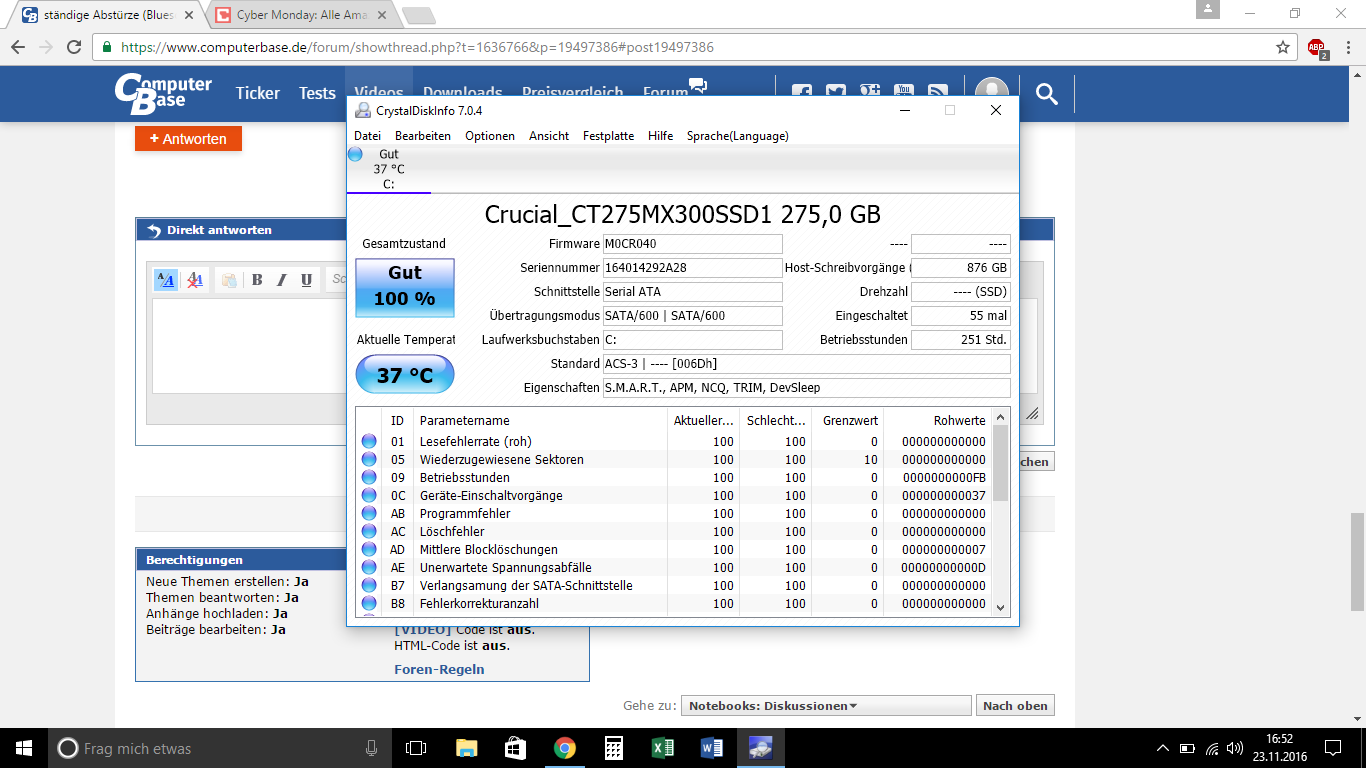Open the Optionen menu
This screenshot has height=768, width=1366.
[x=490, y=136]
